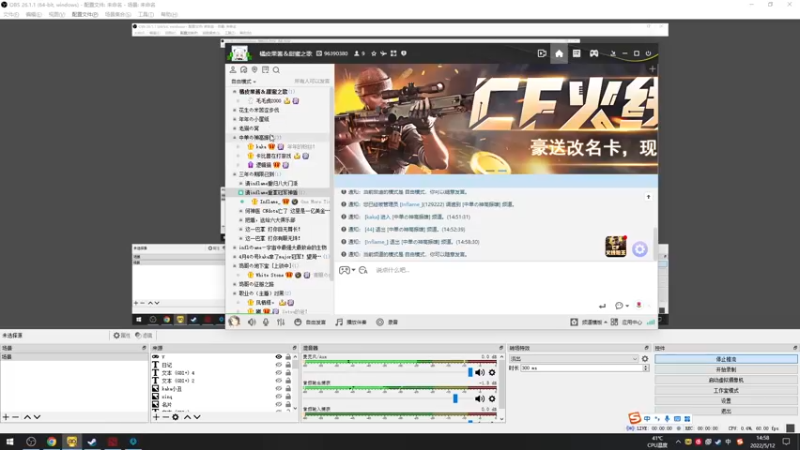
Task: Toggle lock on the first source row
Action: 288,357
